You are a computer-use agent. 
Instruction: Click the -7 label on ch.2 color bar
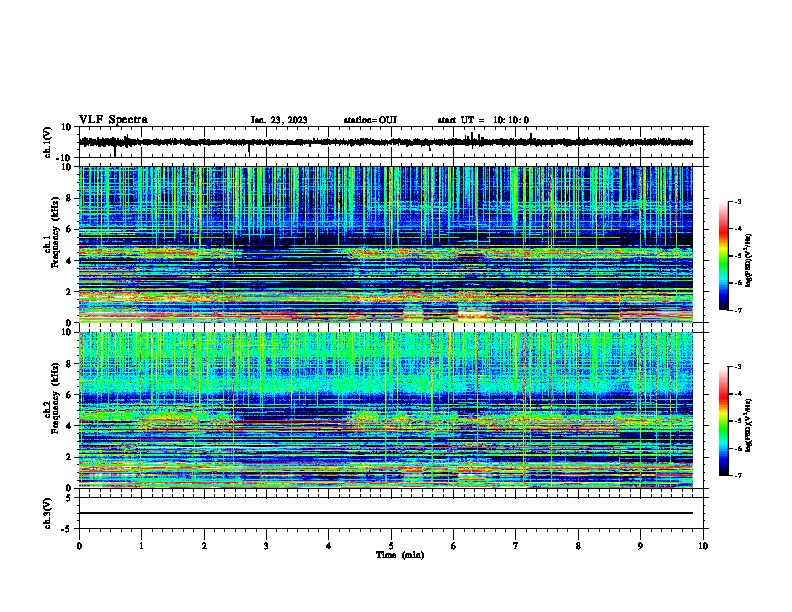[737, 476]
